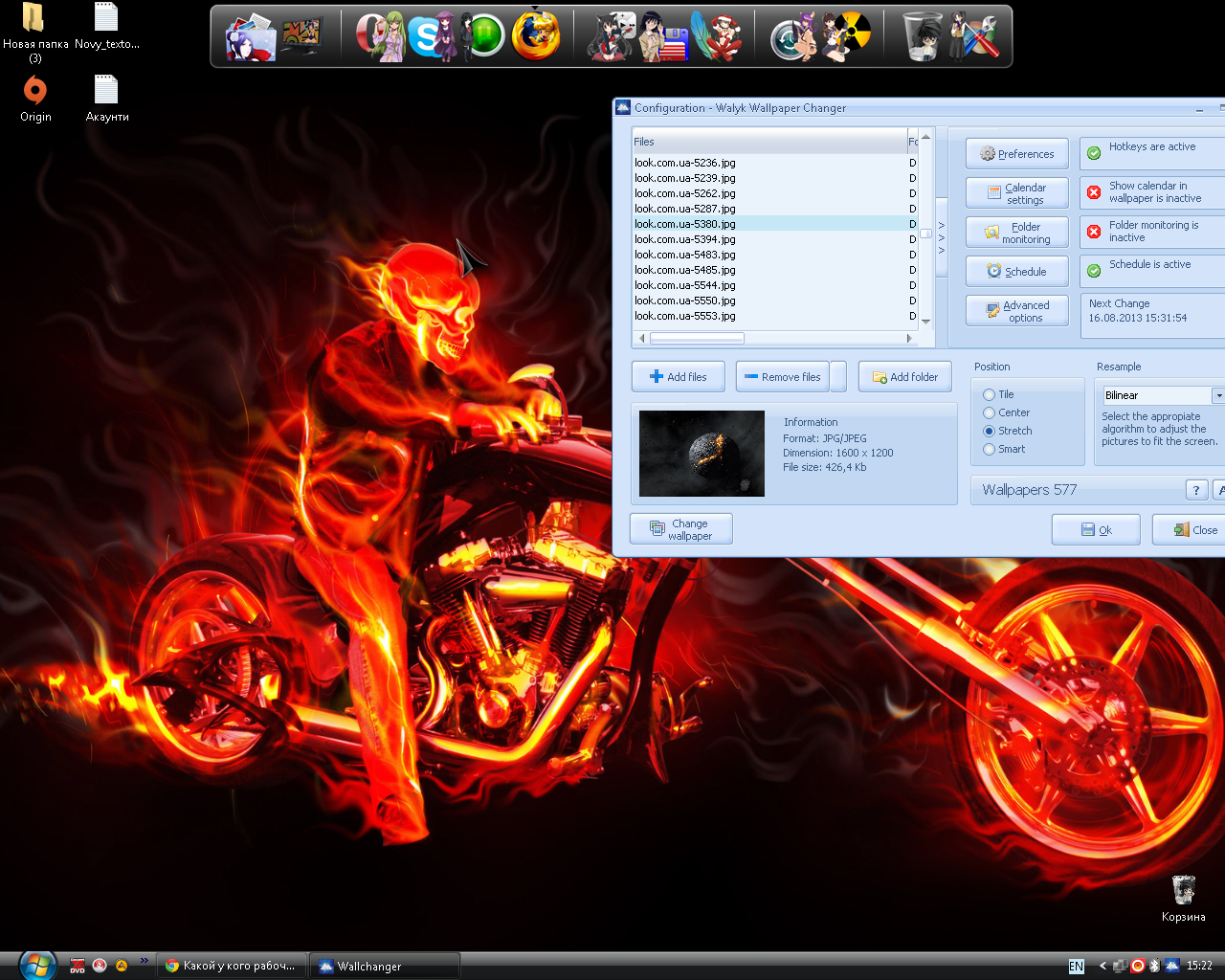The image size is (1225, 980).
Task: Open the Windows Start orb
Action: coord(36,965)
